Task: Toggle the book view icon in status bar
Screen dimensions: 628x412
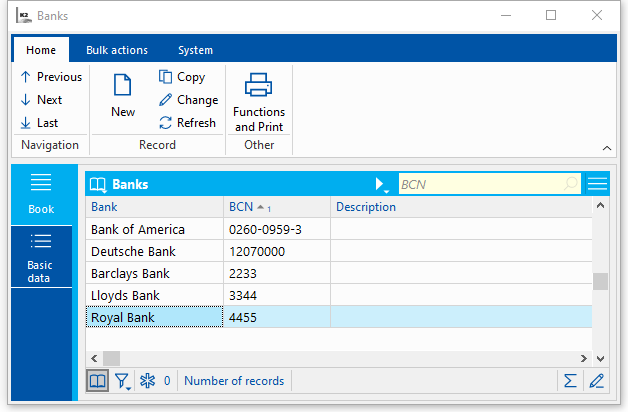Action: tap(97, 381)
